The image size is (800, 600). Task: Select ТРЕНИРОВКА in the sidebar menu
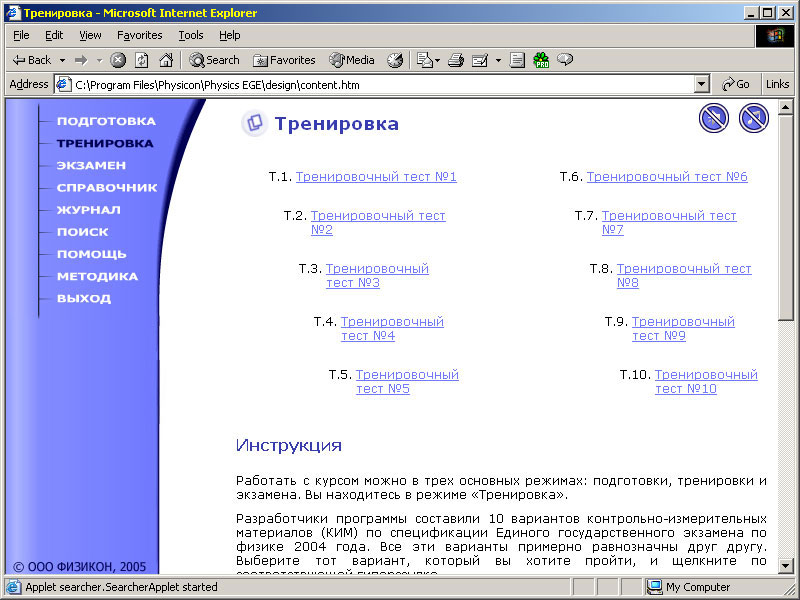(105, 143)
